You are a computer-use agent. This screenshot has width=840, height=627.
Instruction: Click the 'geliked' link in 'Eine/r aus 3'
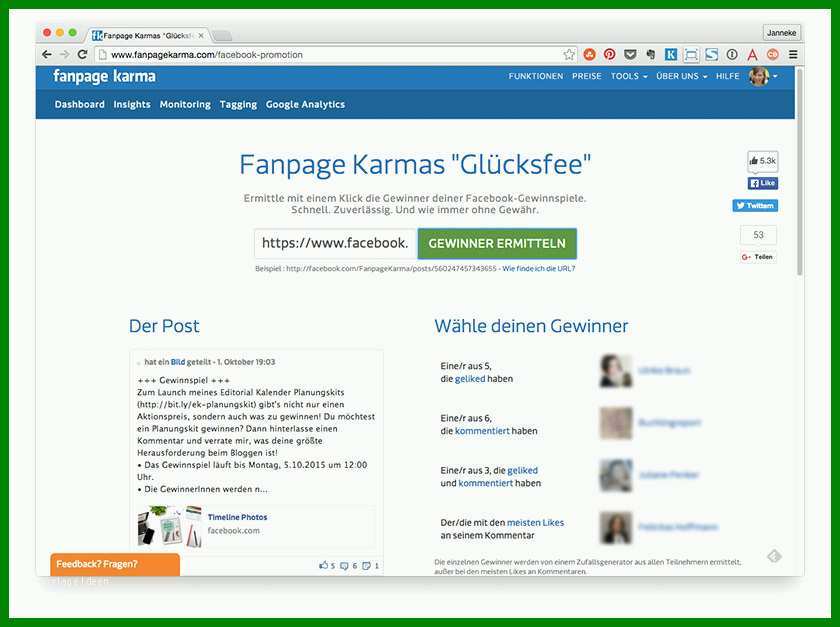[x=522, y=471]
